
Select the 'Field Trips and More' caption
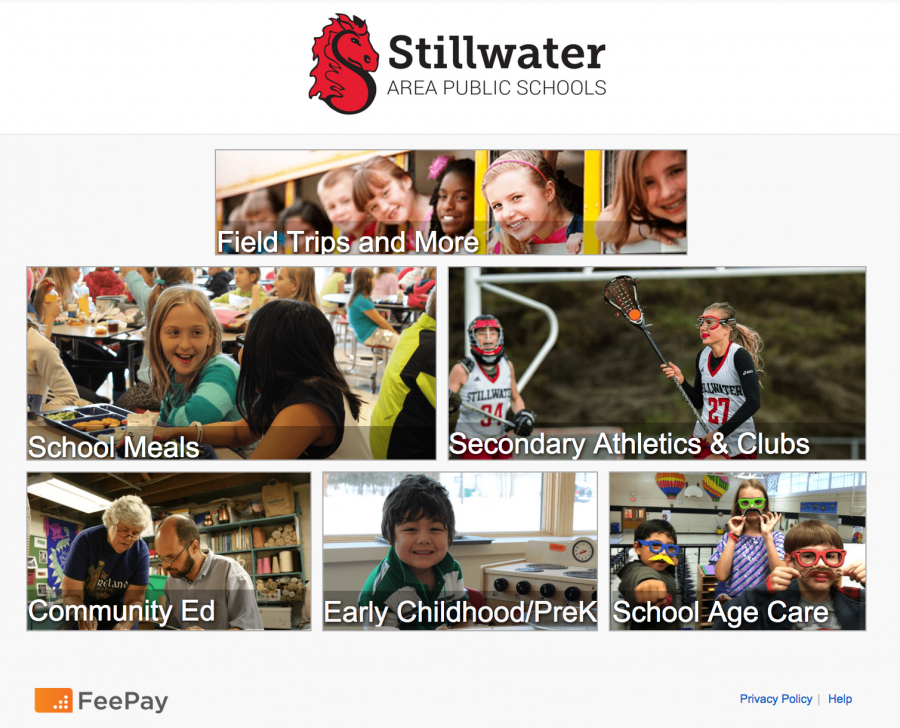[x=348, y=242]
